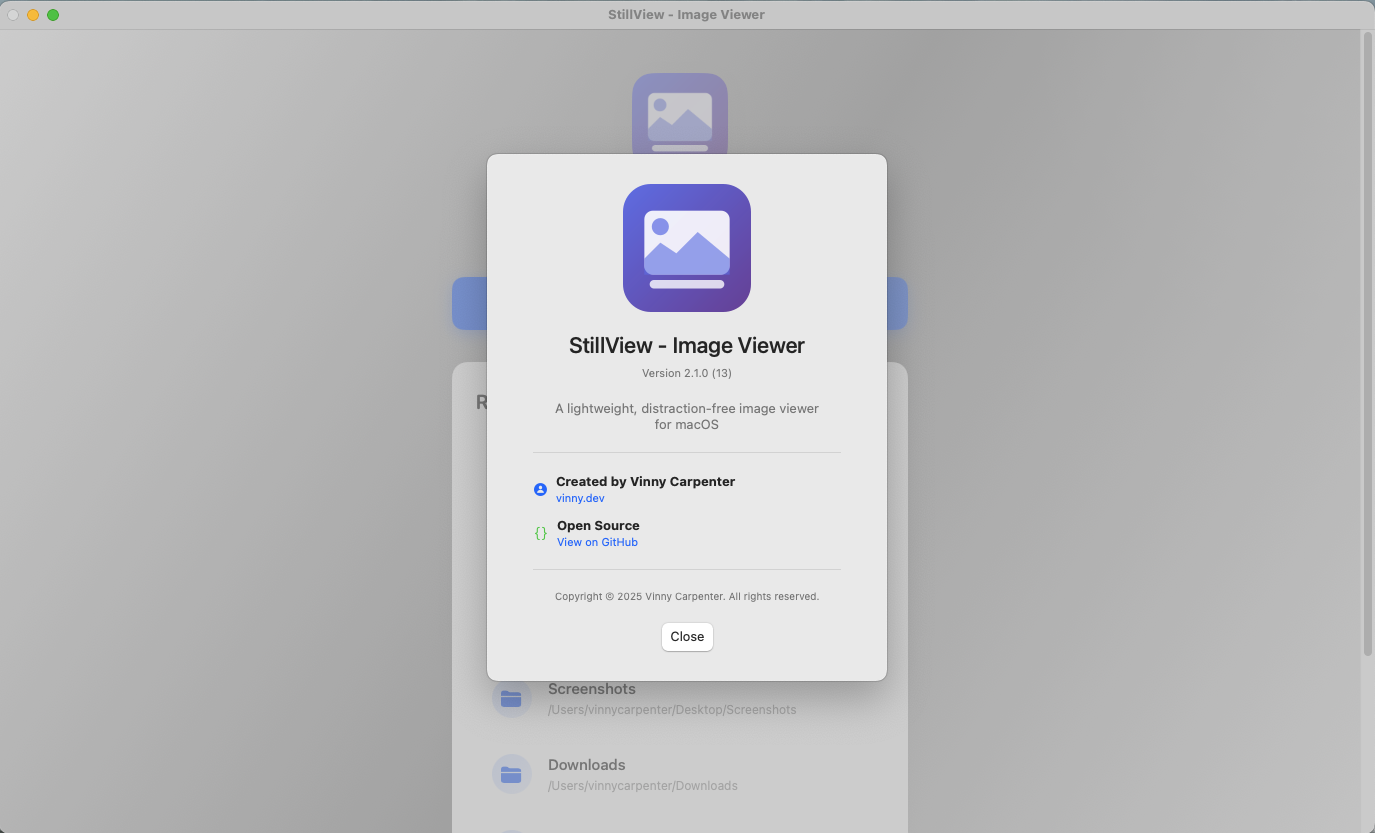The image size is (1375, 833).
Task: Click the Downloads folder icon
Action: coord(511,774)
